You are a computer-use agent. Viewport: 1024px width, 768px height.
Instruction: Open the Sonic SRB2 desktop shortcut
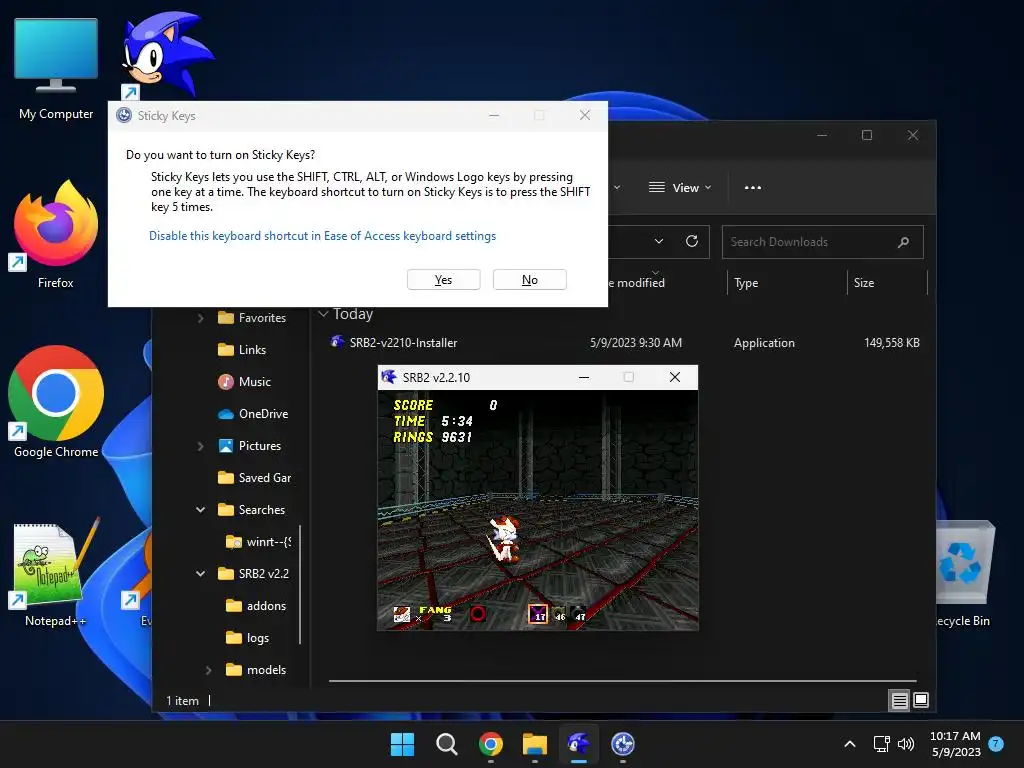coord(167,56)
